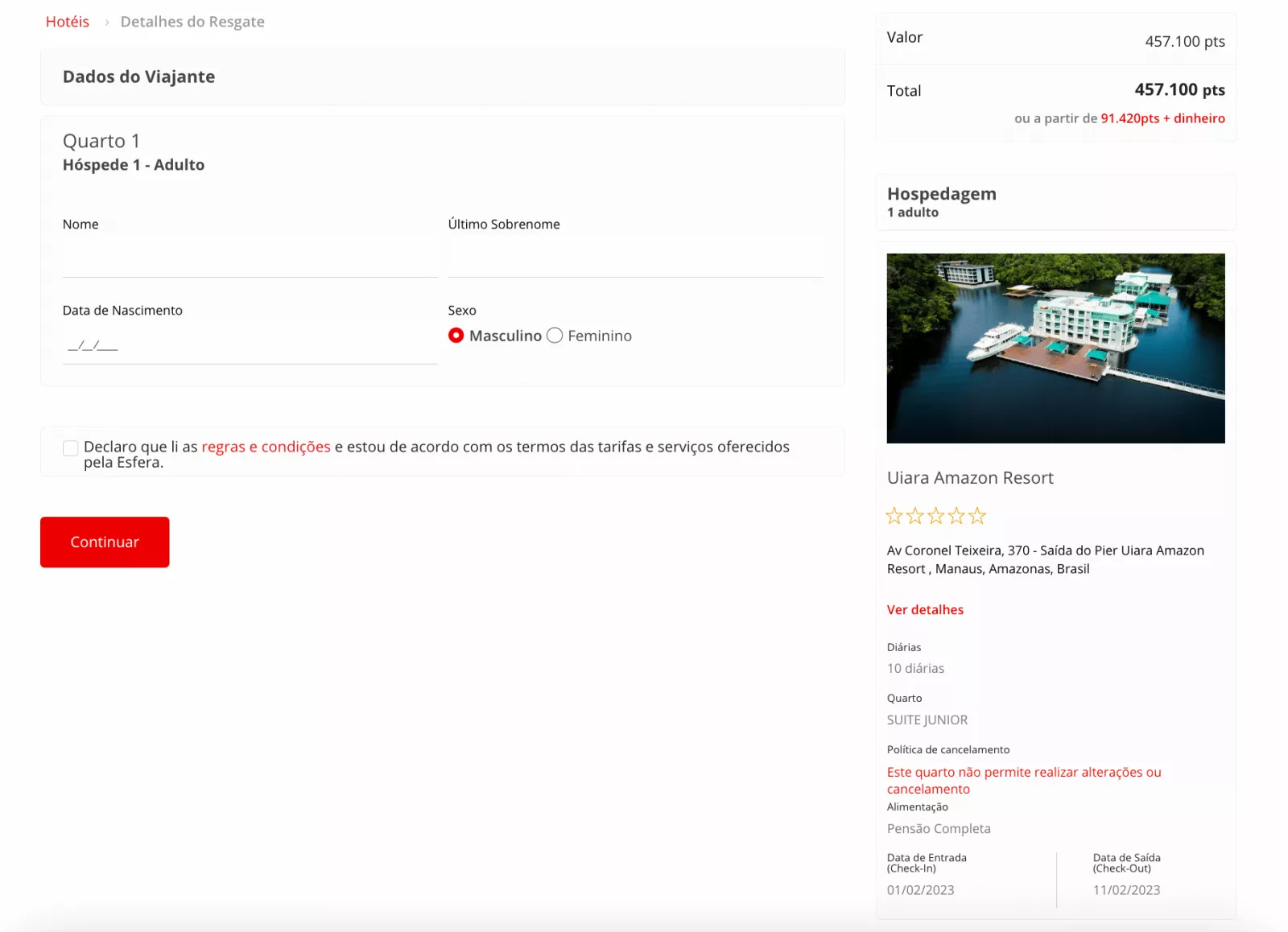Check the regras e condições agreement checkbox
This screenshot has height=932, width=1288.
tap(71, 448)
